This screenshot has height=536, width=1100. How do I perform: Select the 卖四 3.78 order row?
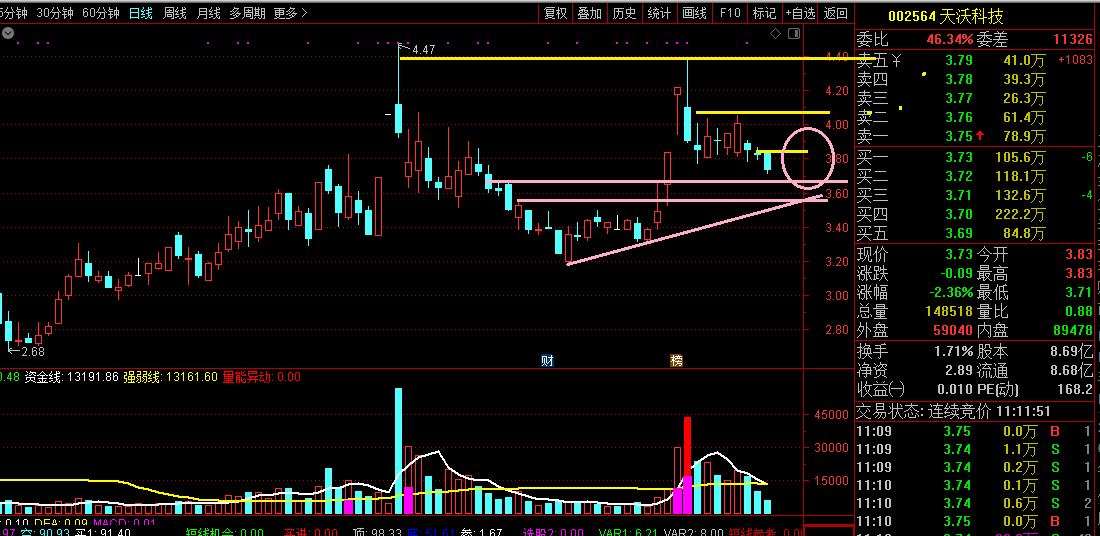[x=977, y=80]
